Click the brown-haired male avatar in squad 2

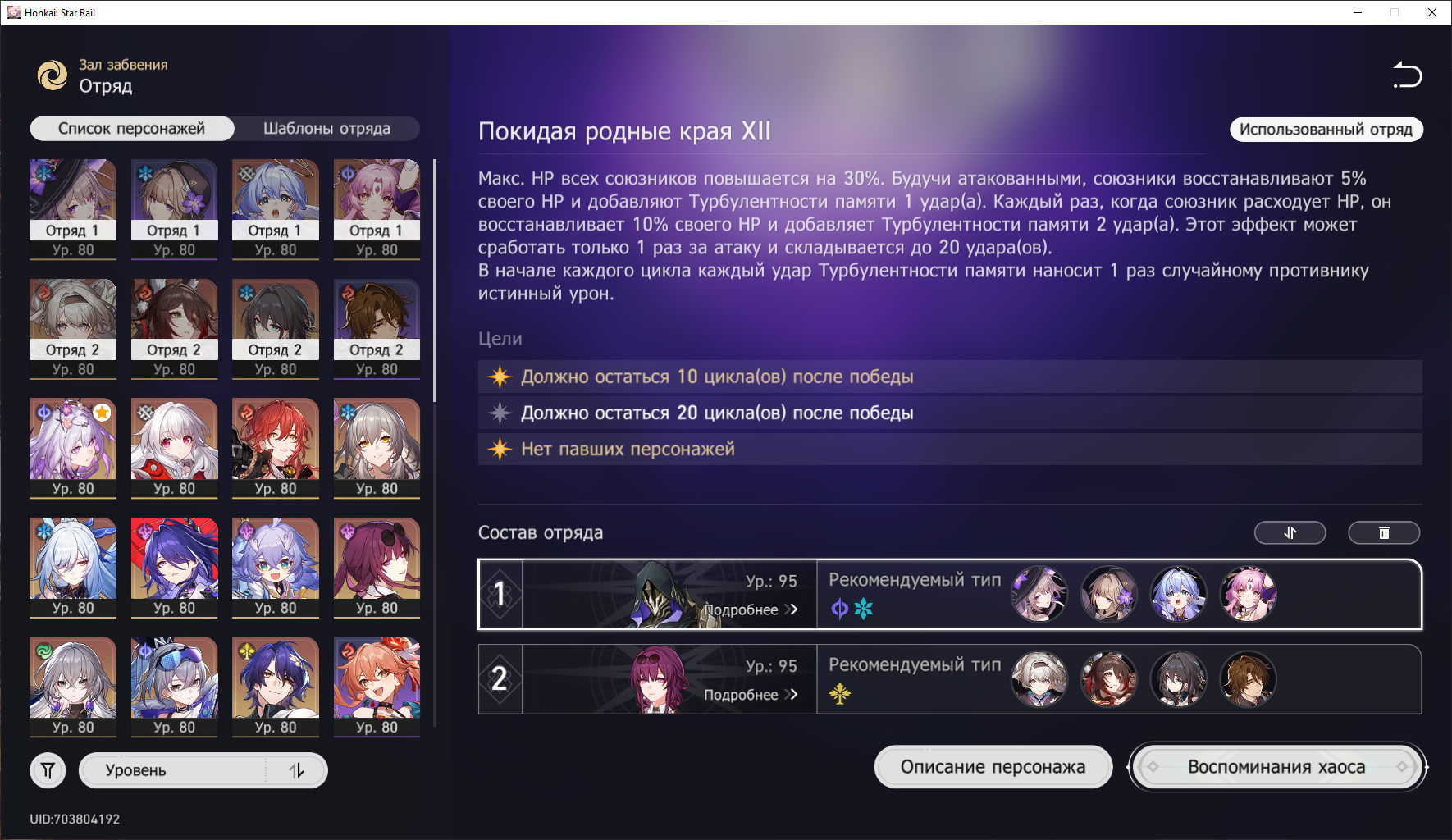(1248, 679)
